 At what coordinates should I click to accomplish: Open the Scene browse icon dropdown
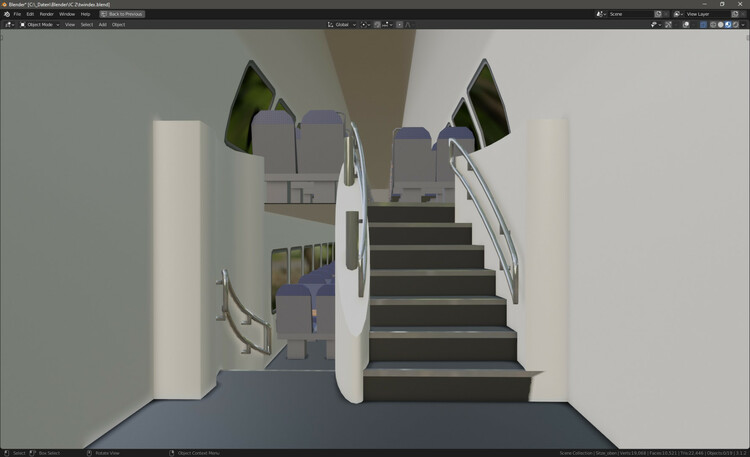(x=601, y=14)
